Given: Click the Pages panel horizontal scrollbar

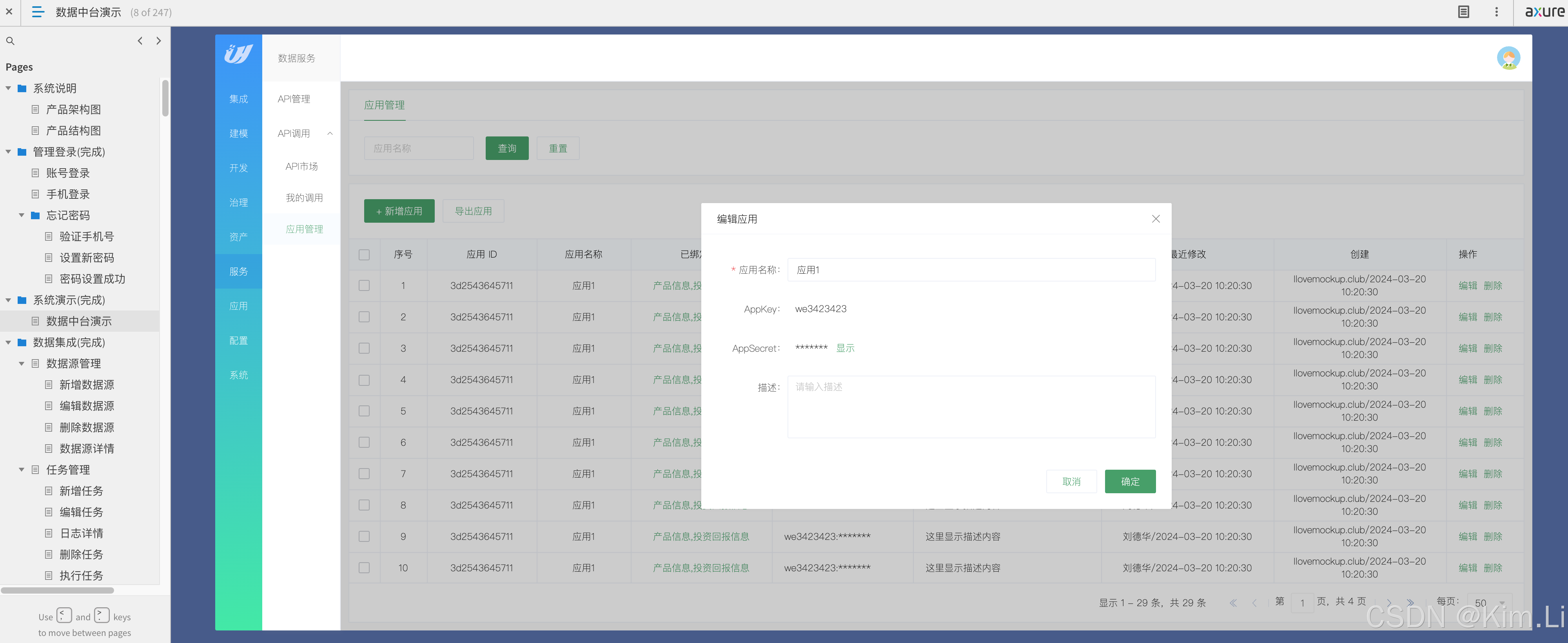Looking at the screenshot, I should (x=57, y=590).
